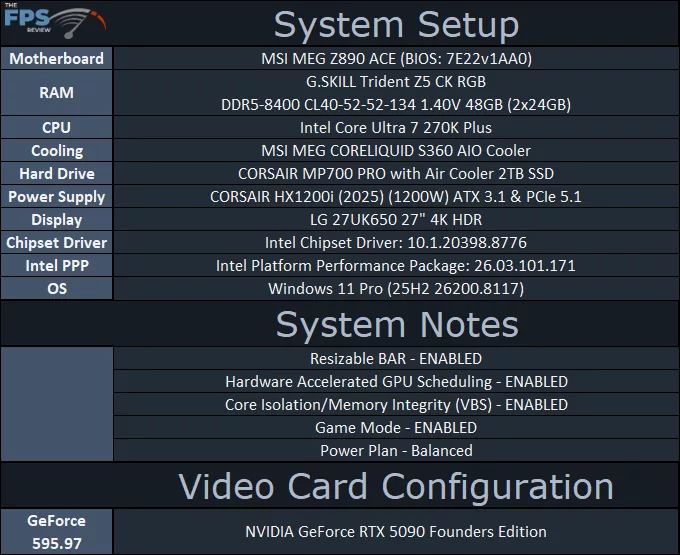Click Core Isolation/Memory Integrity (VBS) row
This screenshot has height=555, width=680.
tap(396, 405)
